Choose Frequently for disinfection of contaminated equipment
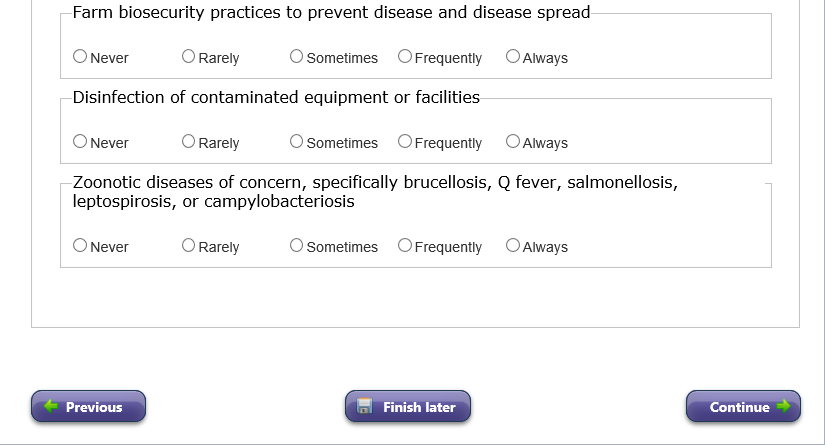Image resolution: width=825 pixels, height=445 pixels. click(404, 142)
